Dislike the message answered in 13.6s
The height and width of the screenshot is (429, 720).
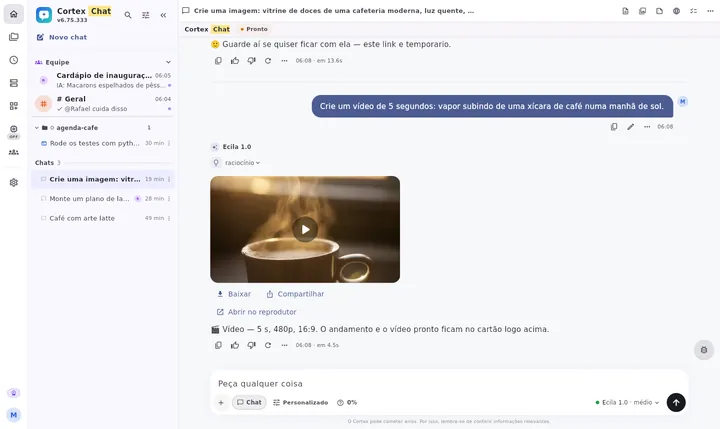click(252, 61)
